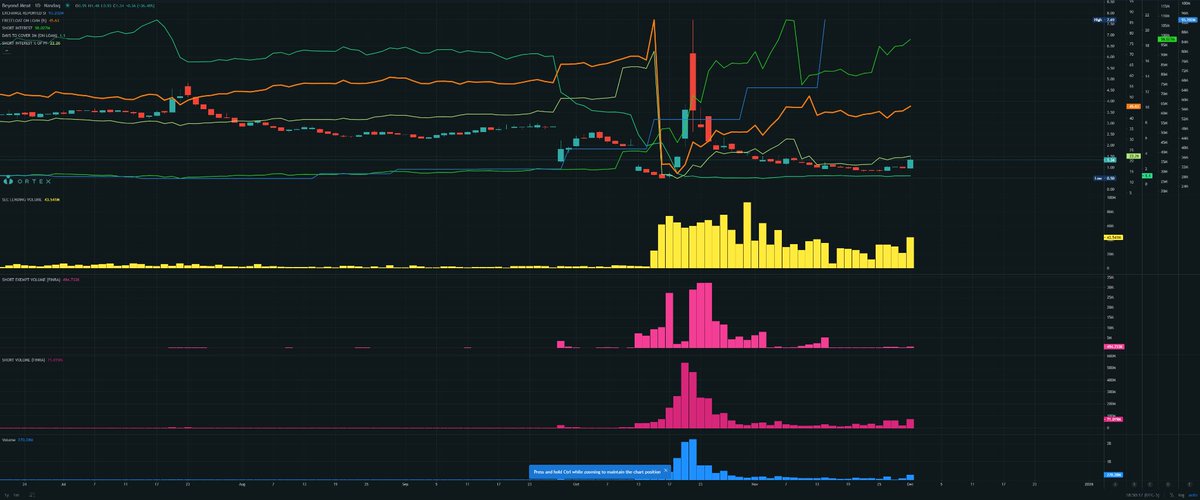This screenshot has height=500, width=1200.
Task: Click the Oct label on the time axis
Action: coord(575,484)
